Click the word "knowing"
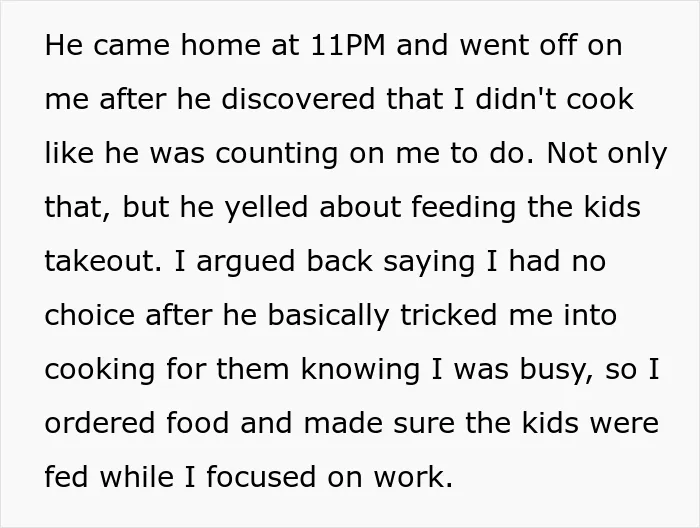Image resolution: width=700 pixels, height=528 pixels. (x=360, y=370)
